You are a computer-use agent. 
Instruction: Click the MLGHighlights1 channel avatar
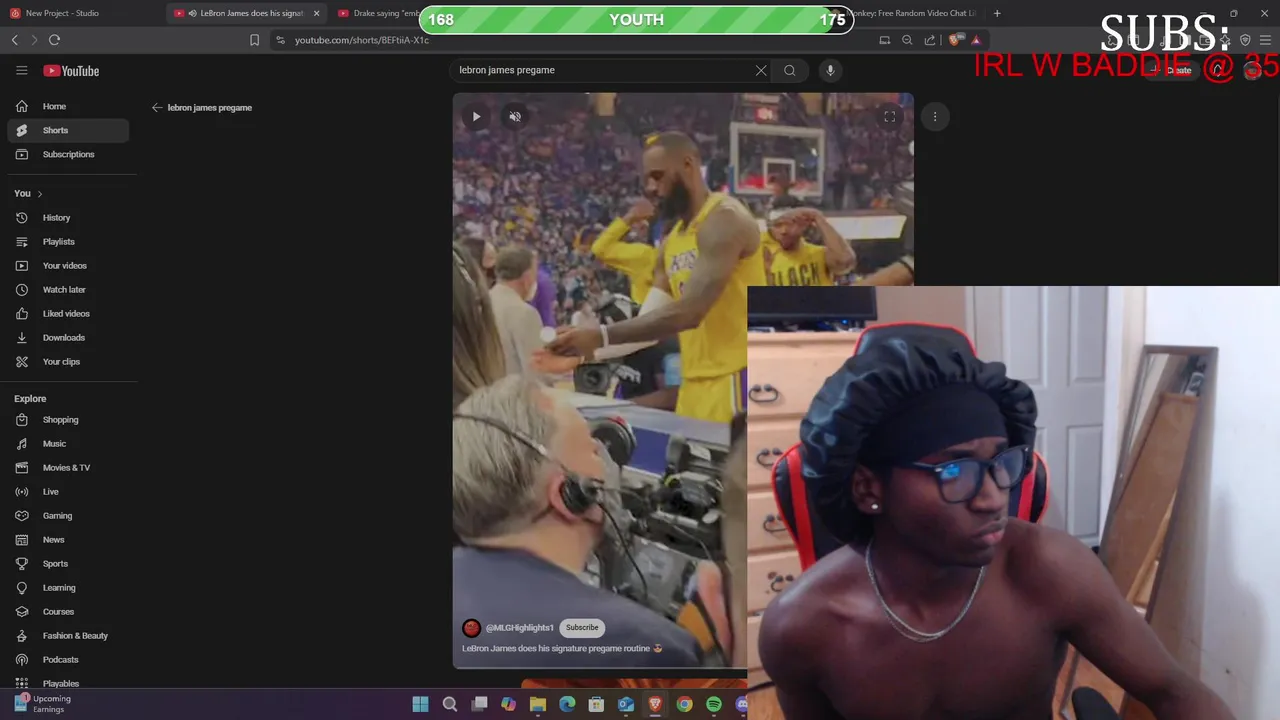[x=471, y=628]
